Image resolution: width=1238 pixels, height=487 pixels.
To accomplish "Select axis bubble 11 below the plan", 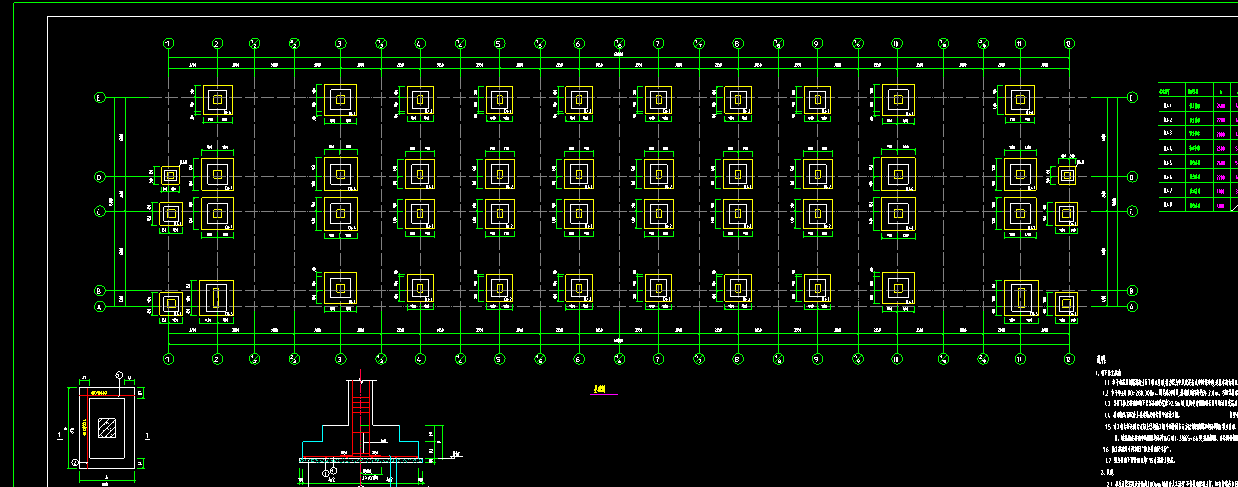I will pyautogui.click(x=1020, y=358).
